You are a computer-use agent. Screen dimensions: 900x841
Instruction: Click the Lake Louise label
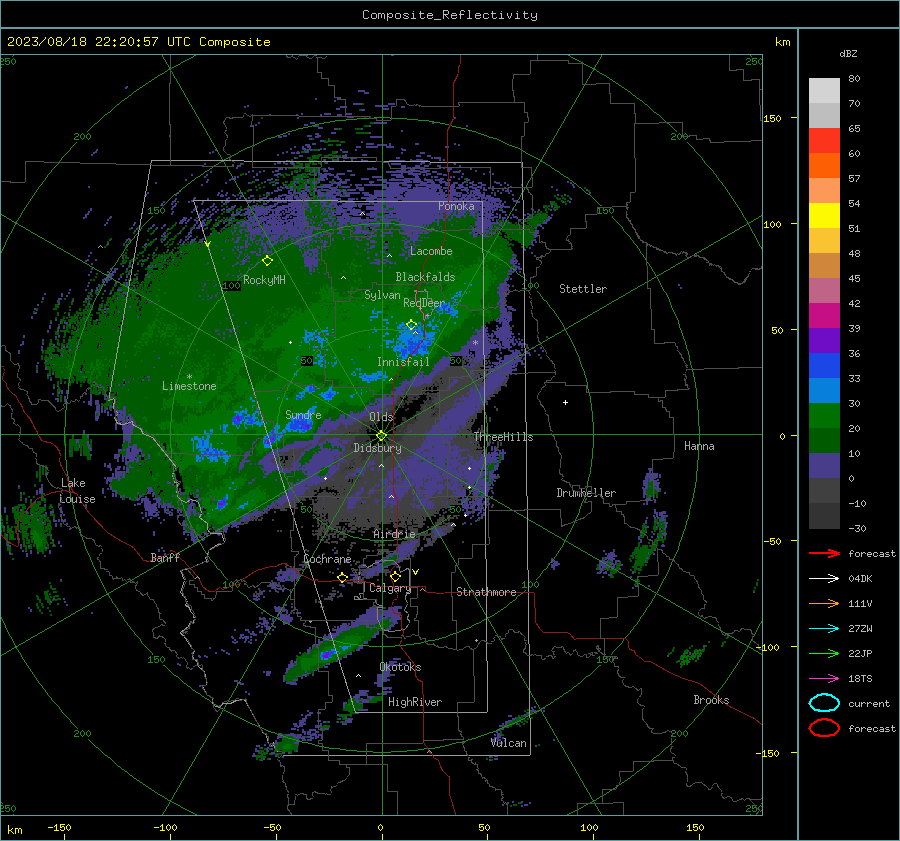(77, 491)
